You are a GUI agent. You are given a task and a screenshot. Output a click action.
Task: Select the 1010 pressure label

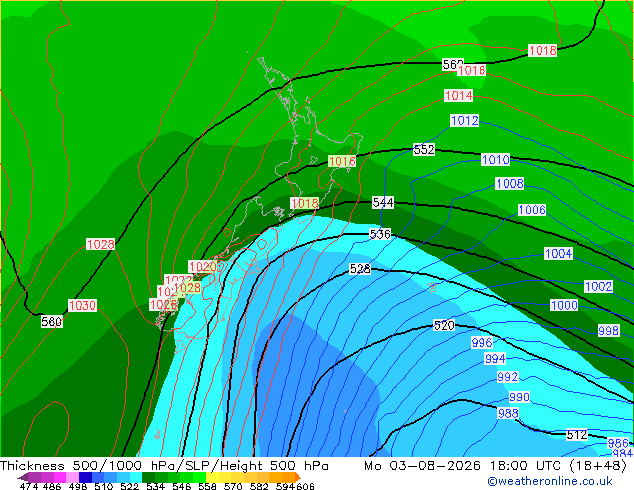(x=495, y=159)
